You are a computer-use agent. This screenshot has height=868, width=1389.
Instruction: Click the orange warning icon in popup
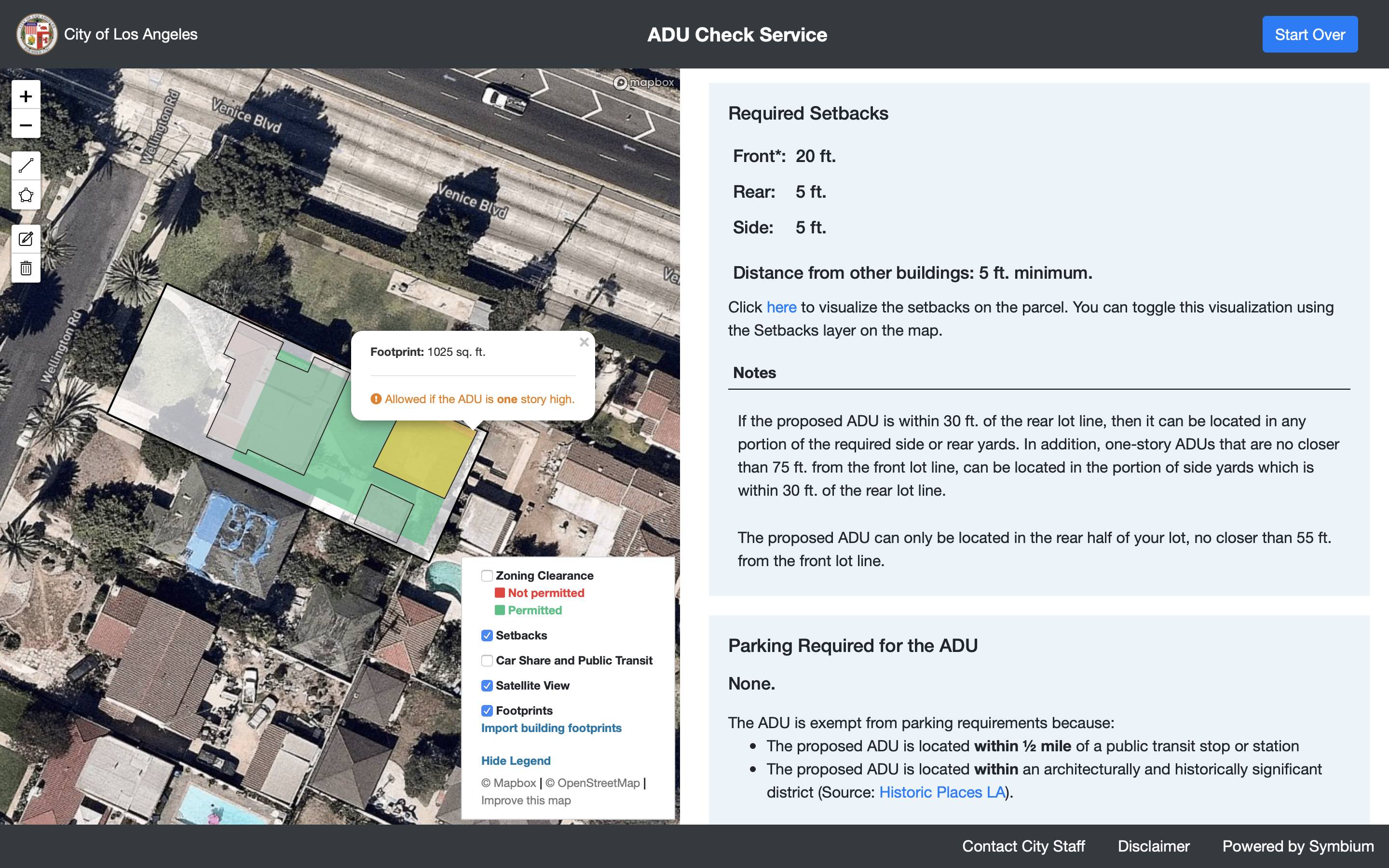[376, 399]
